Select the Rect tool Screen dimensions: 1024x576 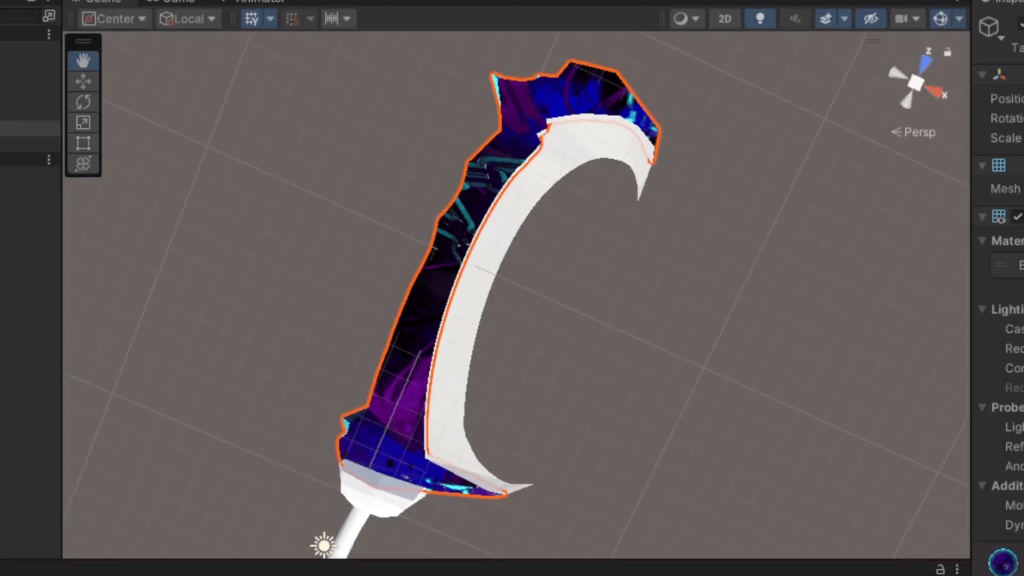83,143
